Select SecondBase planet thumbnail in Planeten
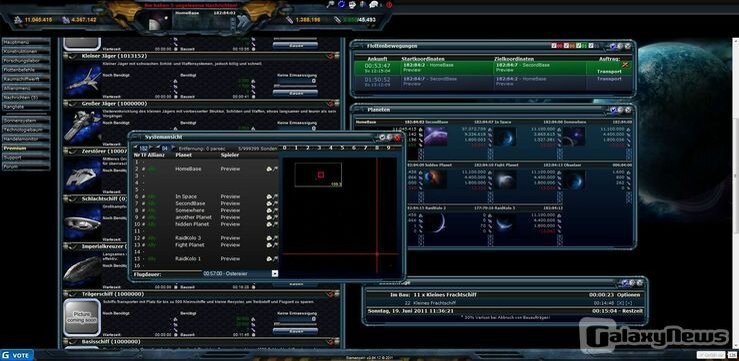 tap(436, 136)
